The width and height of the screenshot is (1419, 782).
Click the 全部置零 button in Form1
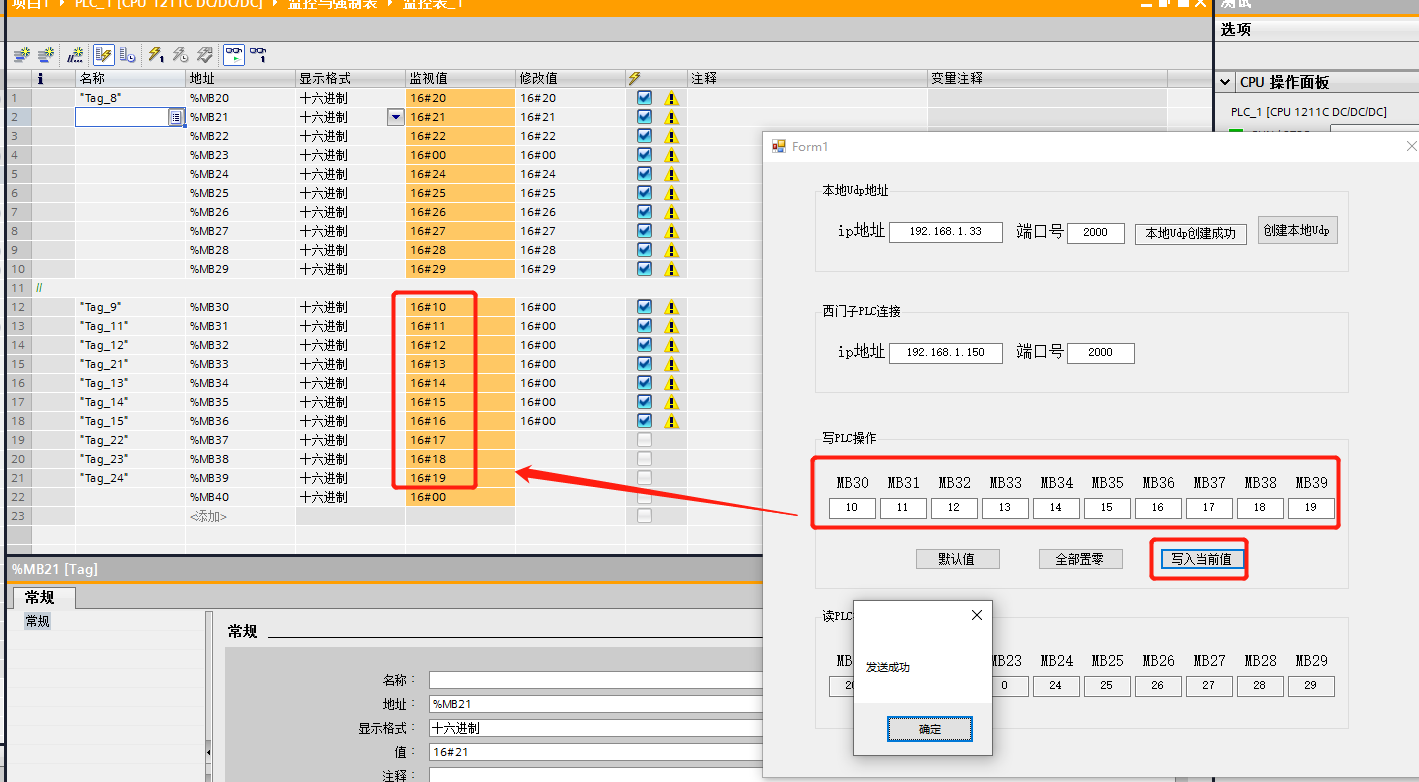point(1080,559)
